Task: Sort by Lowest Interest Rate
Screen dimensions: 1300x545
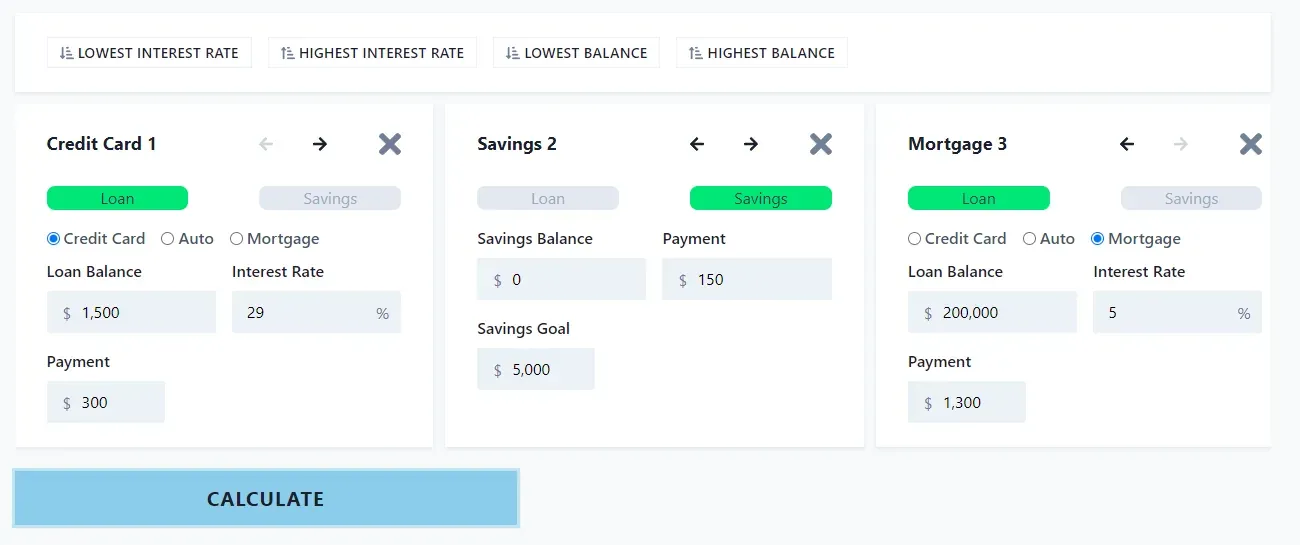Action: [x=149, y=53]
